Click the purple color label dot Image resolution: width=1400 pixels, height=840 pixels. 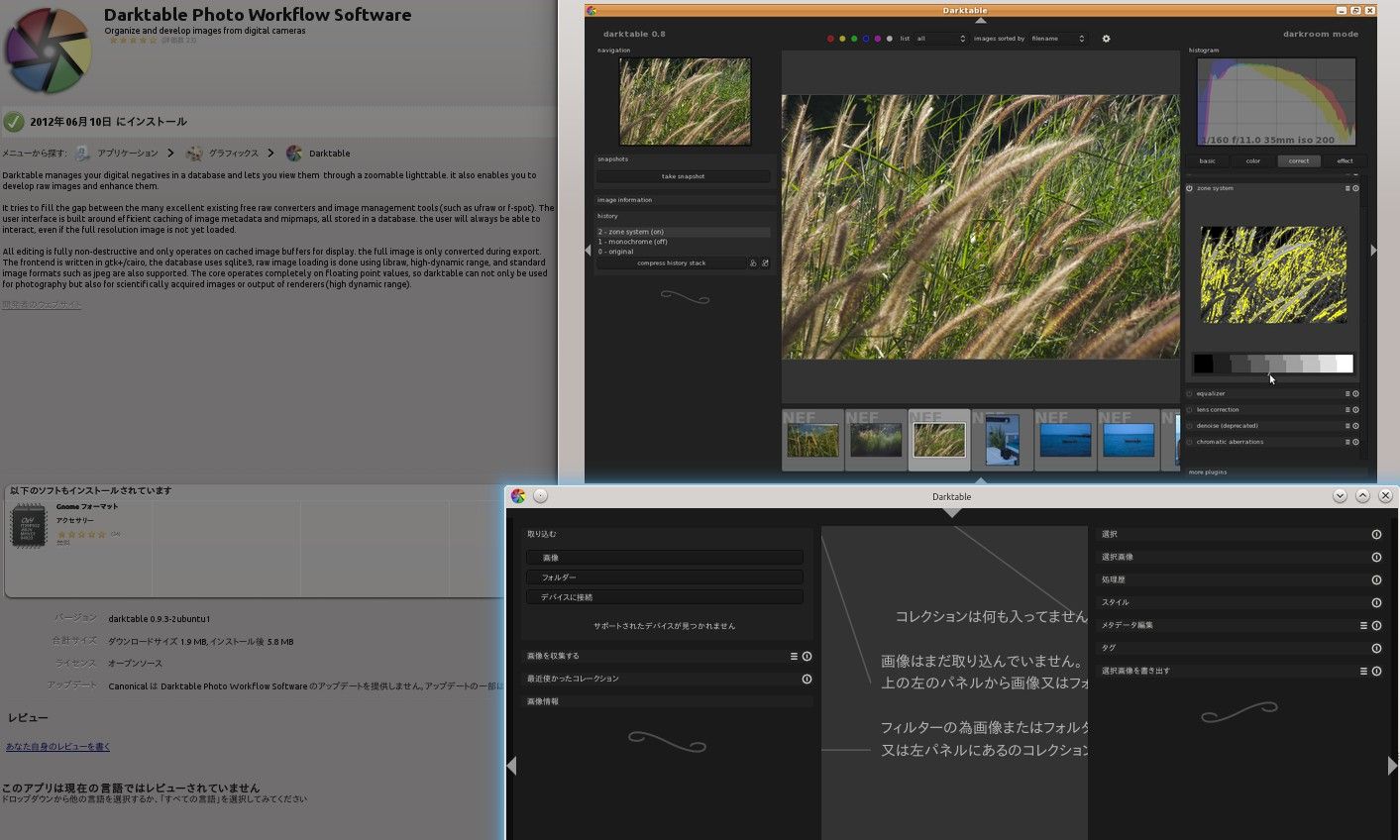tap(878, 39)
